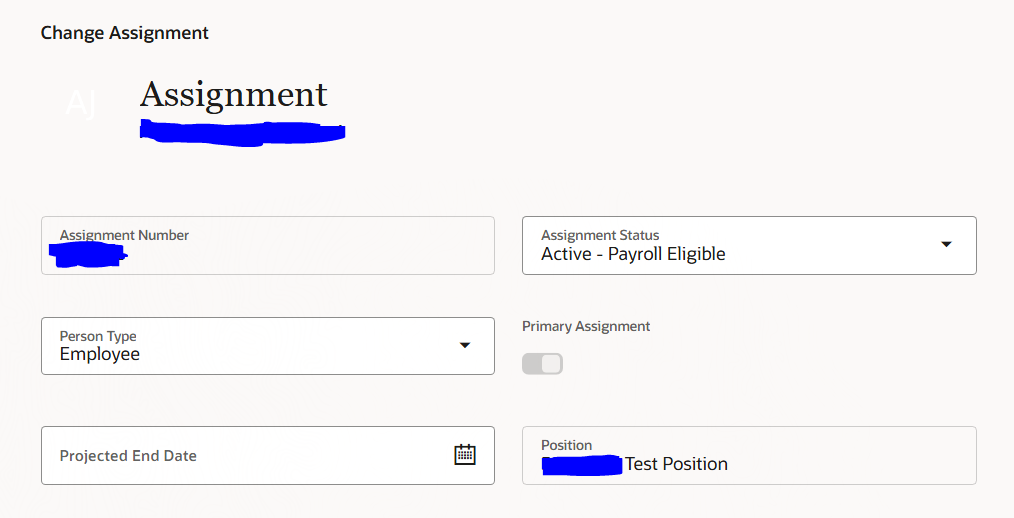
Task: Click the AJ avatar initials
Action: tap(81, 103)
